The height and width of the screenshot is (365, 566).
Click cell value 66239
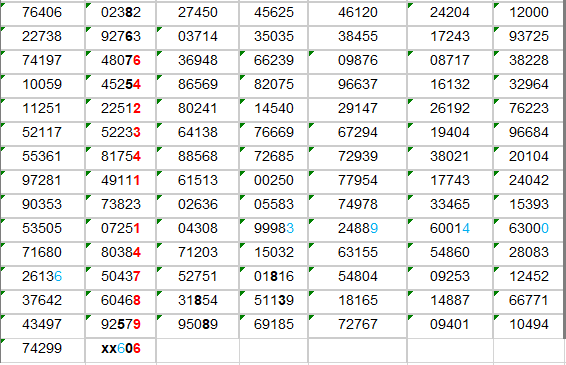tap(274, 61)
